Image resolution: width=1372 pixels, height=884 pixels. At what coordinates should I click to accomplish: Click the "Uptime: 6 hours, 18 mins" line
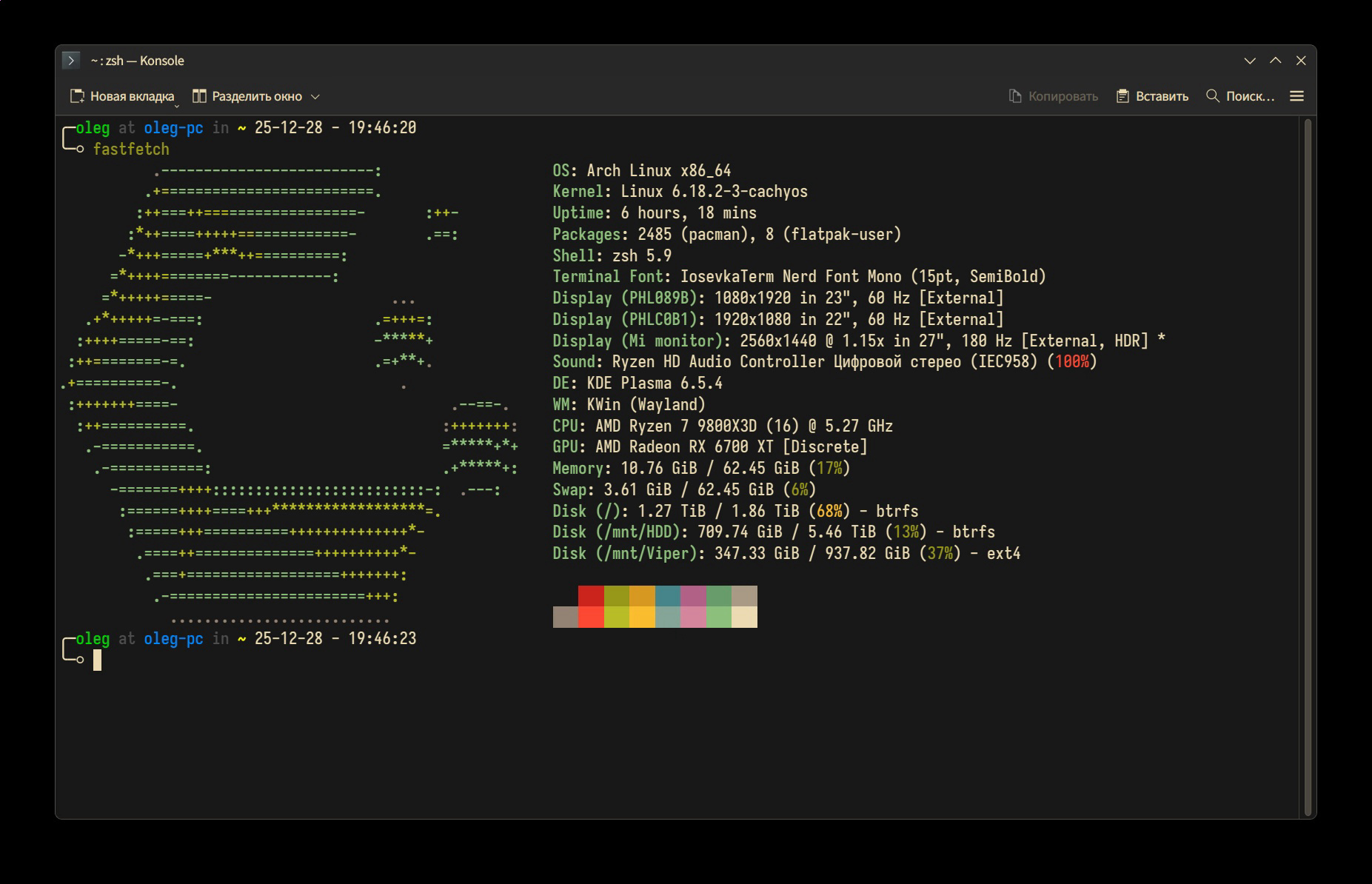tap(655, 212)
